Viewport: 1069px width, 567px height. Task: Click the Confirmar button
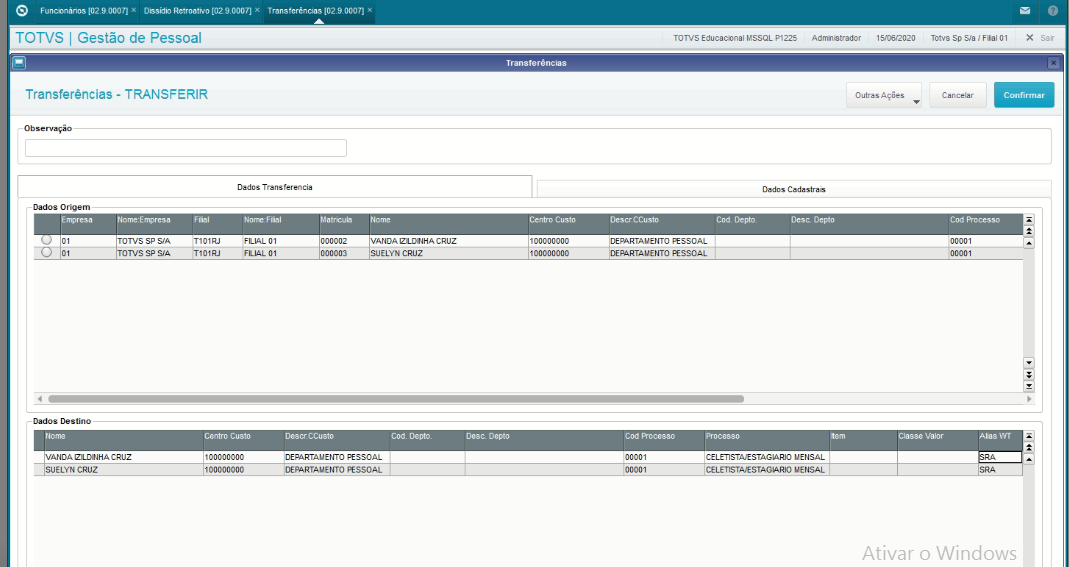tap(1023, 95)
